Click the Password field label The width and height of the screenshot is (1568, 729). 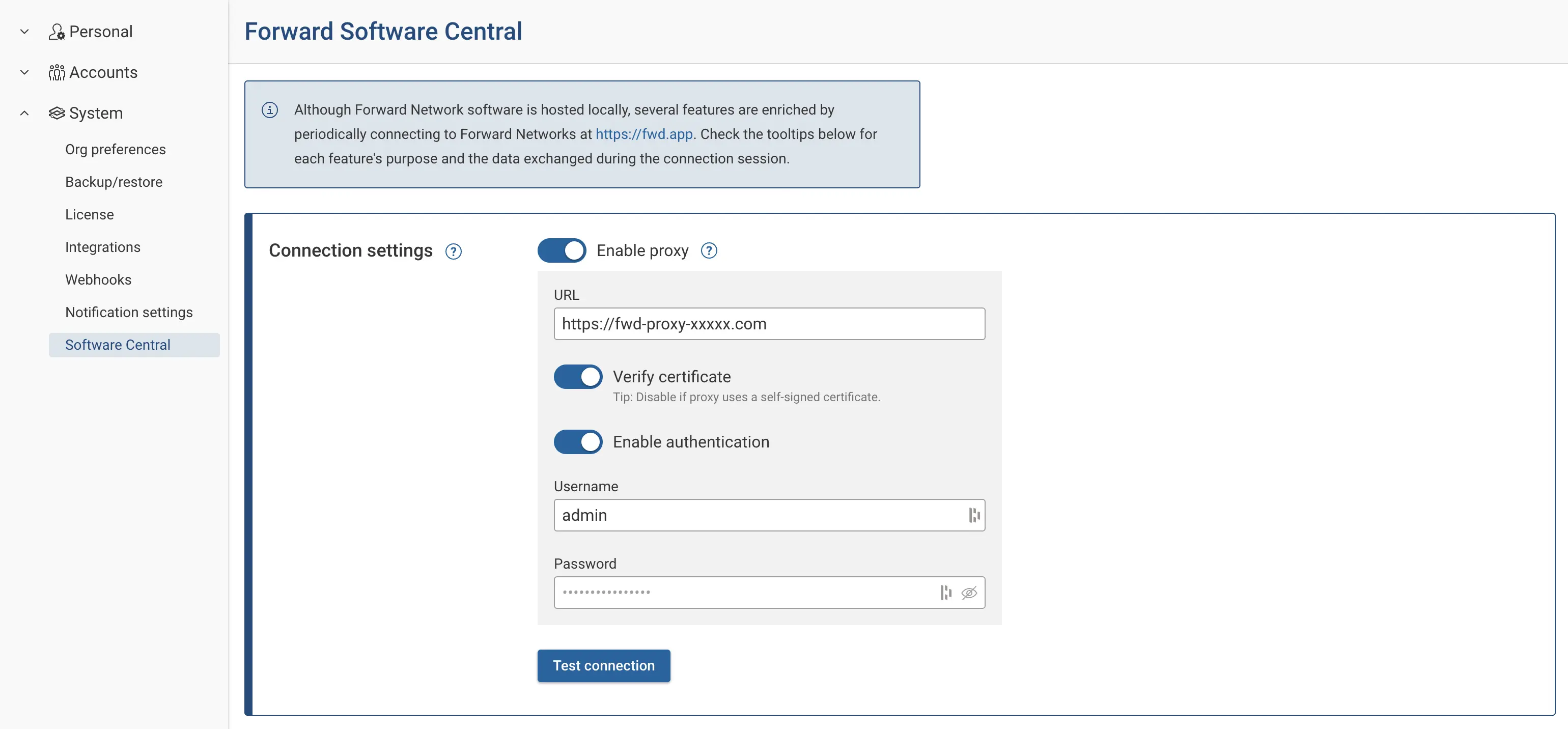pos(585,564)
